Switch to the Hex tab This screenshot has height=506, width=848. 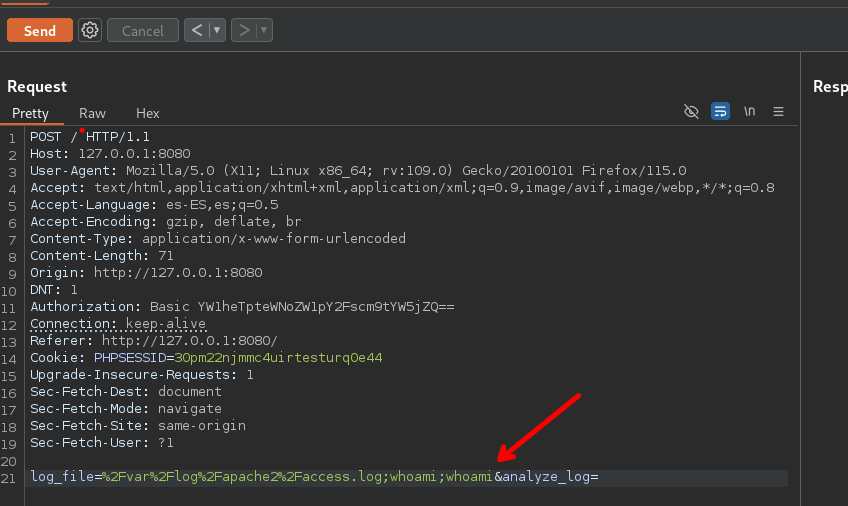tap(148, 113)
